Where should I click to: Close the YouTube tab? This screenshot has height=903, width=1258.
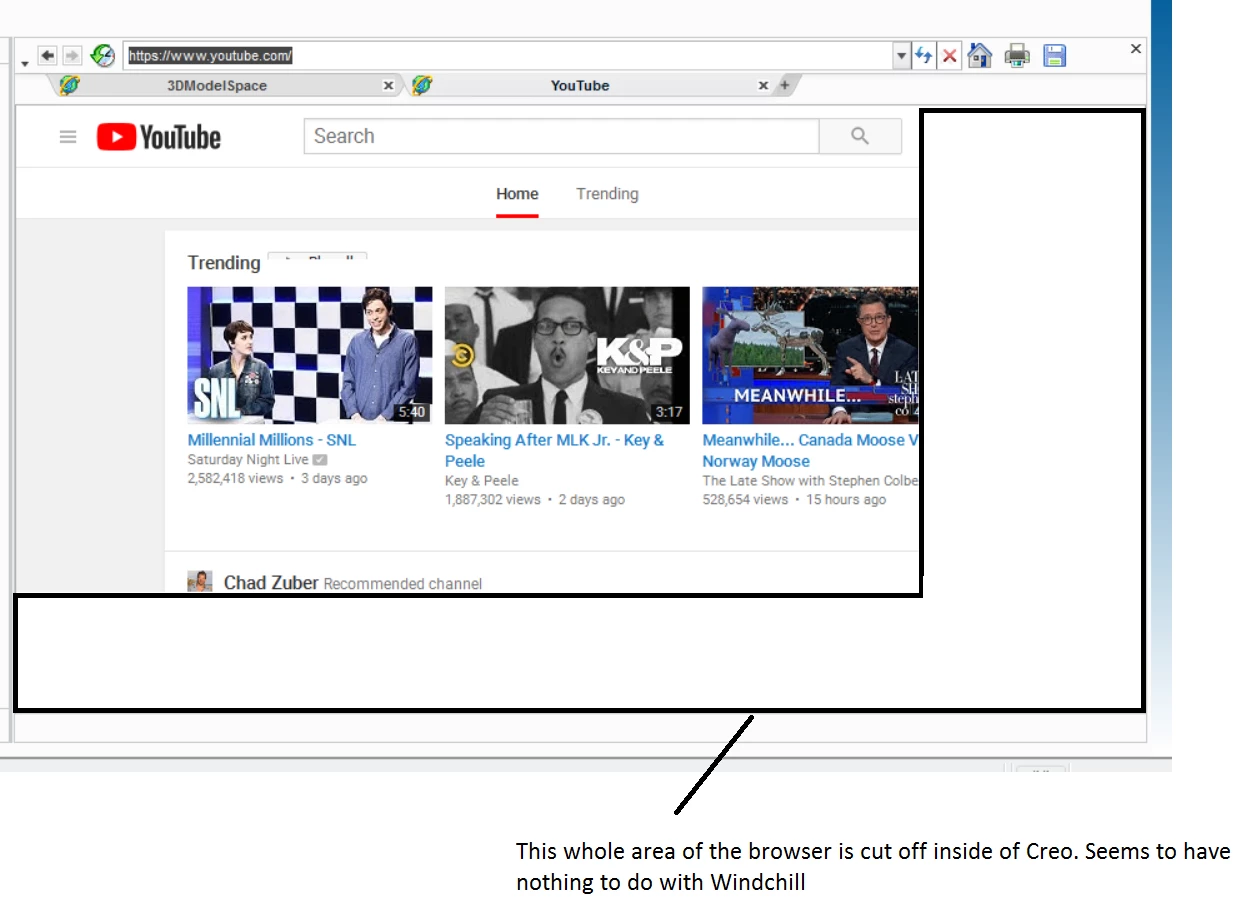pyautogui.click(x=763, y=86)
